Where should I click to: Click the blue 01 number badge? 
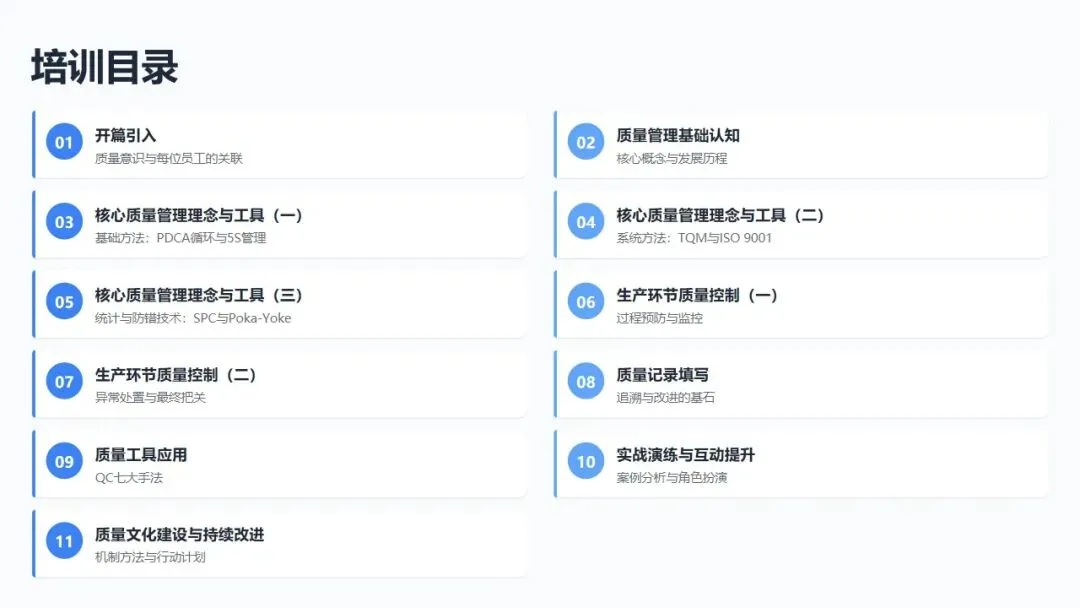[x=64, y=142]
